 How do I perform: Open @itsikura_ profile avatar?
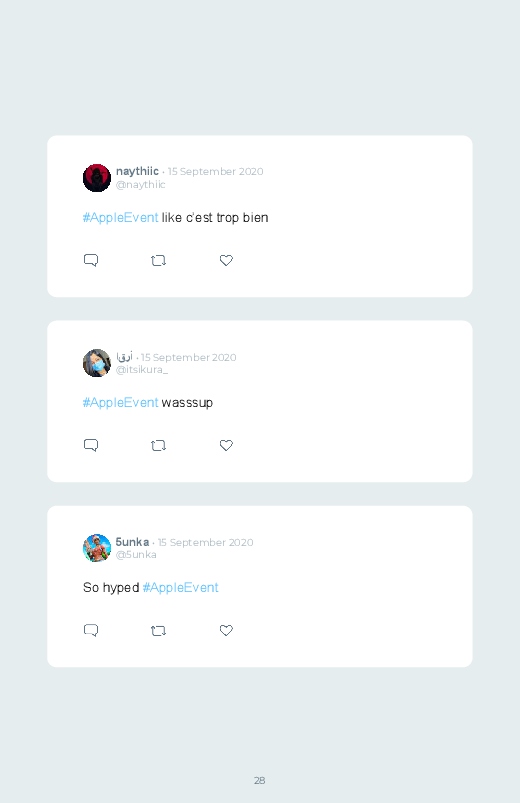pos(97,363)
